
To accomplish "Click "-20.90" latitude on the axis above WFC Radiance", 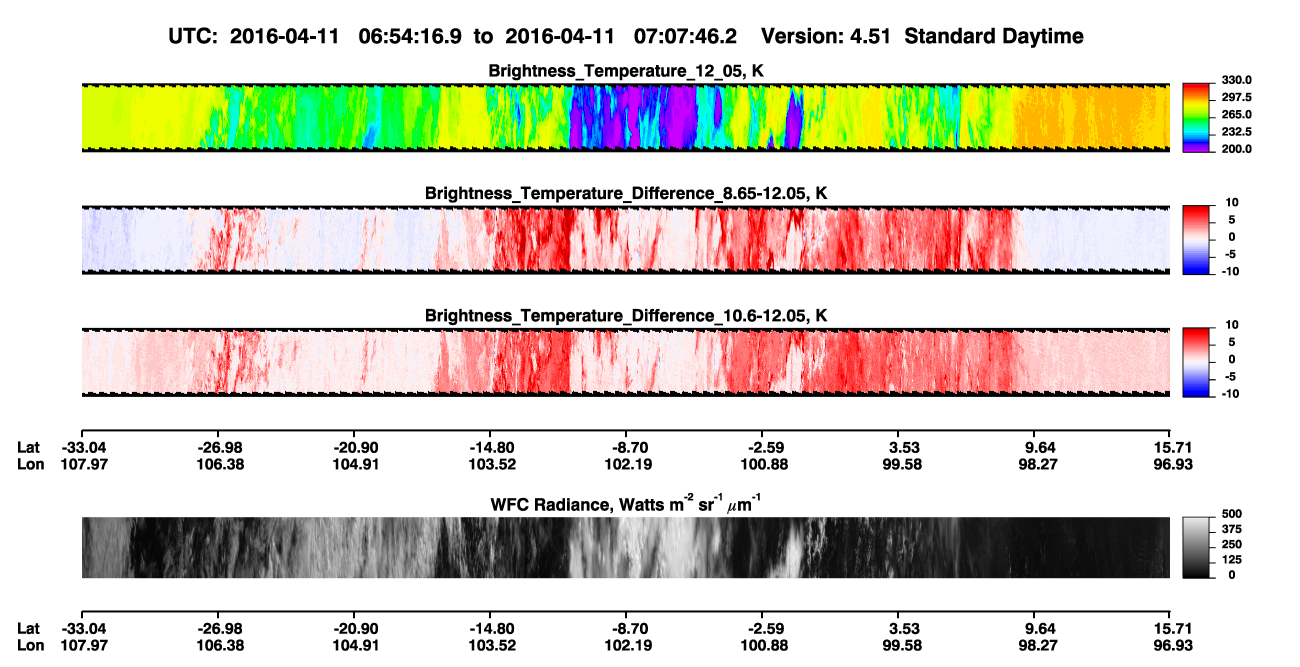I will coord(354,448).
